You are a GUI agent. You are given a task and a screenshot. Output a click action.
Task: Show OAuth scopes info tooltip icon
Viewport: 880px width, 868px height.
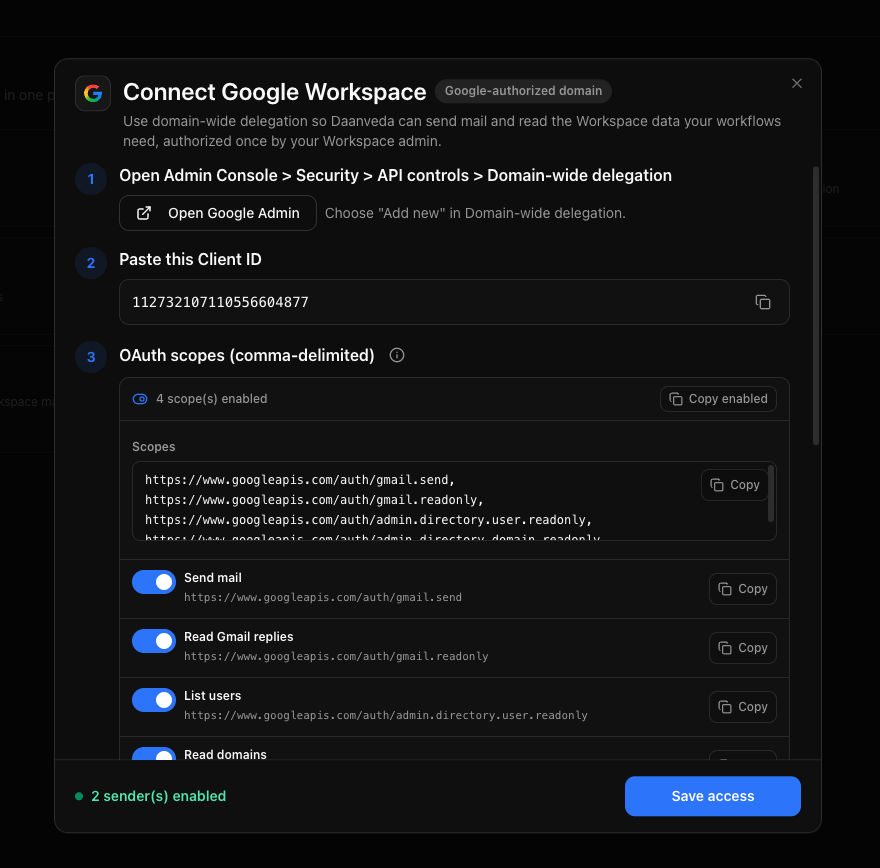tap(397, 355)
